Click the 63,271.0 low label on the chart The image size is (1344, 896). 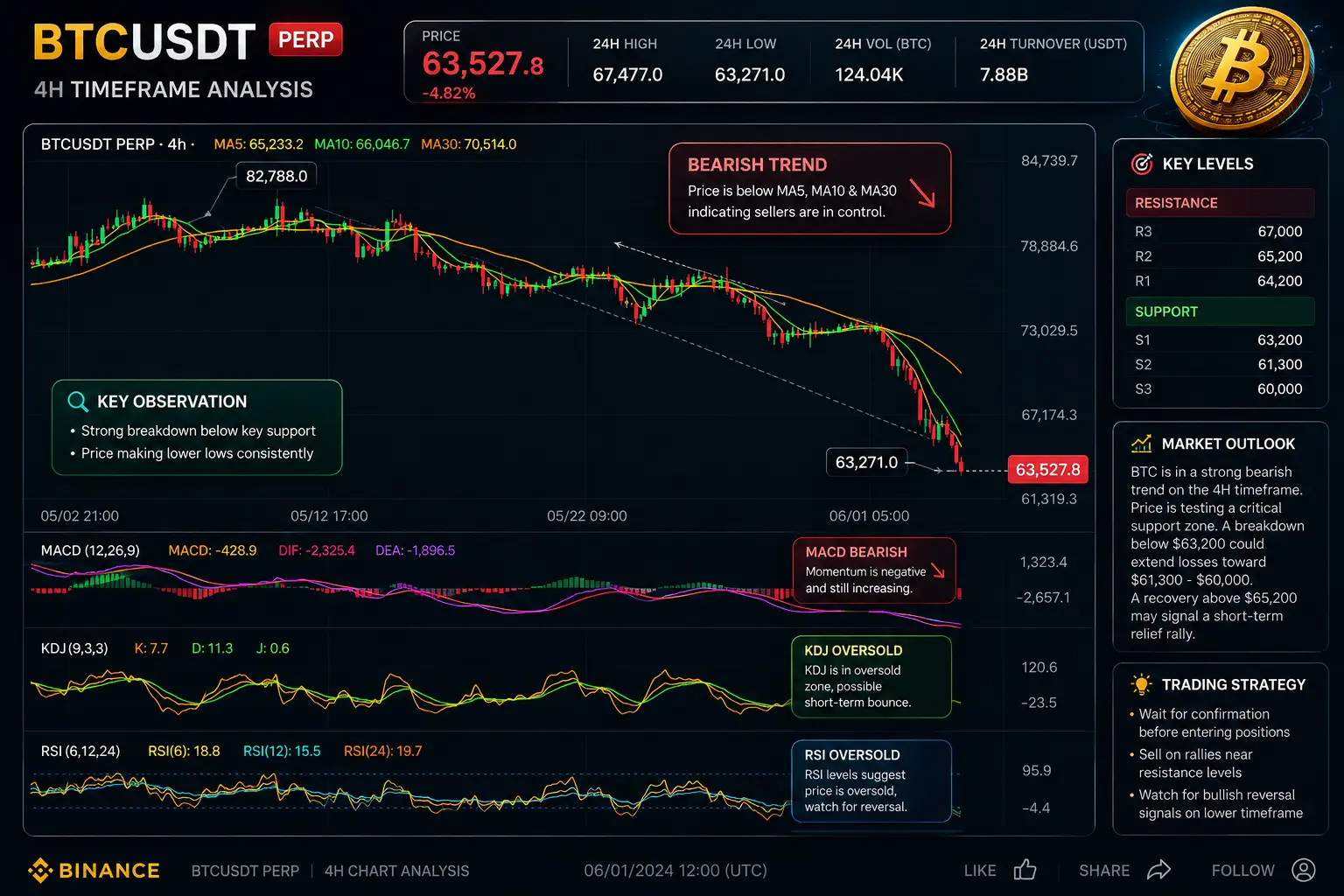(866, 462)
